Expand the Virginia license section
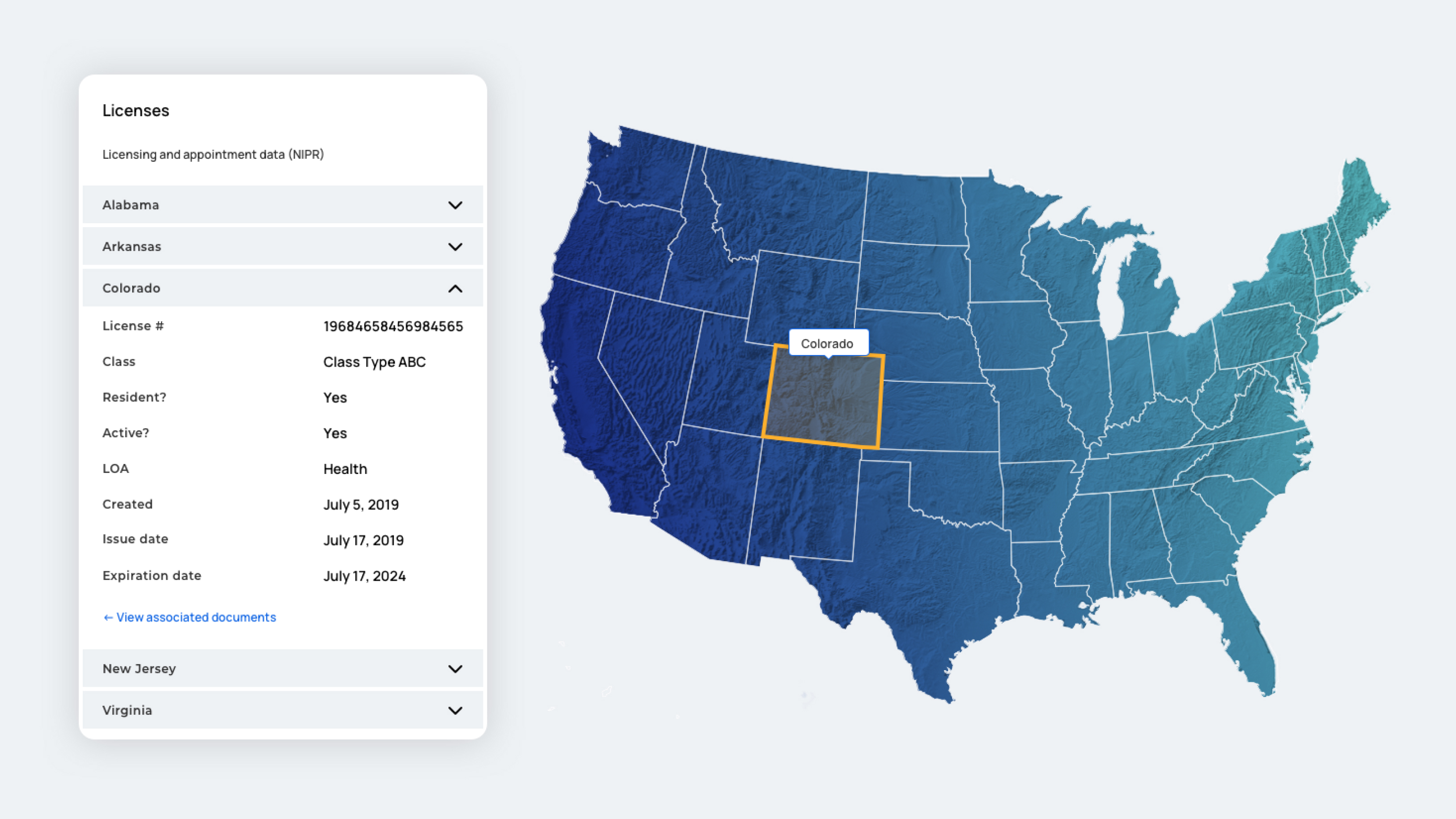1456x819 pixels. 283,710
